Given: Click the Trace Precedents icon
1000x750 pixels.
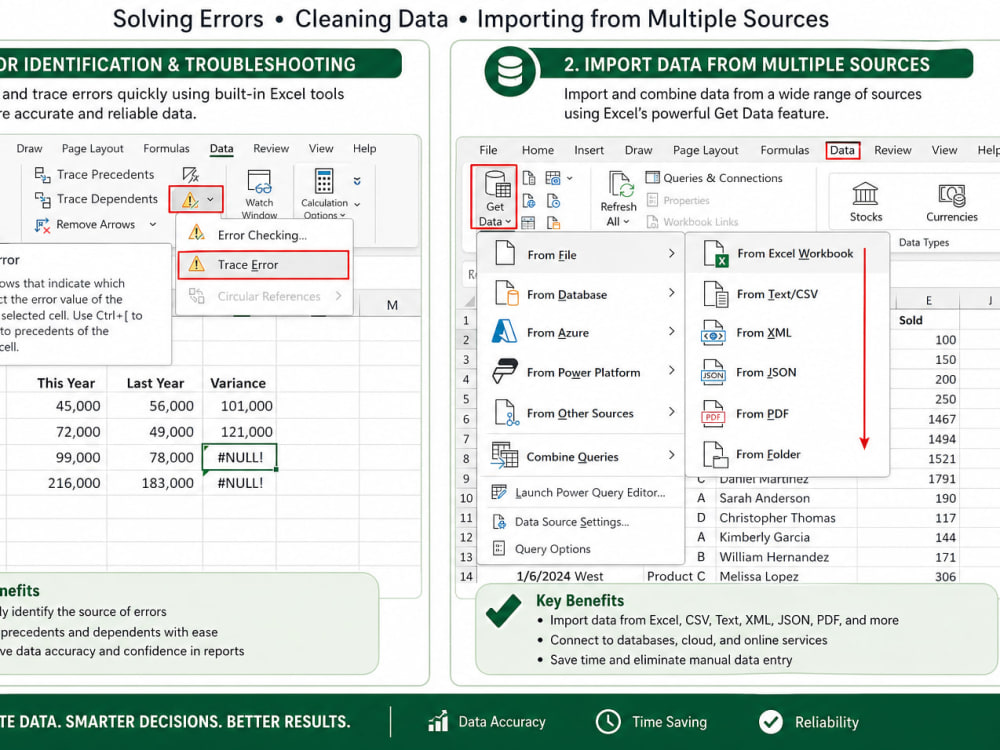Looking at the screenshot, I should tap(42, 174).
